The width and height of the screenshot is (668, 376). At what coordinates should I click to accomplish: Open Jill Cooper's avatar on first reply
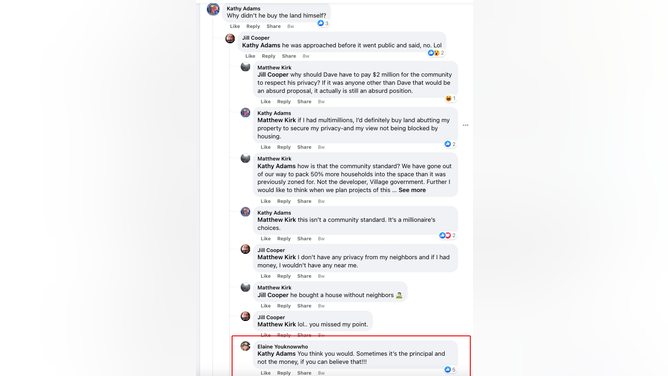[230, 39]
